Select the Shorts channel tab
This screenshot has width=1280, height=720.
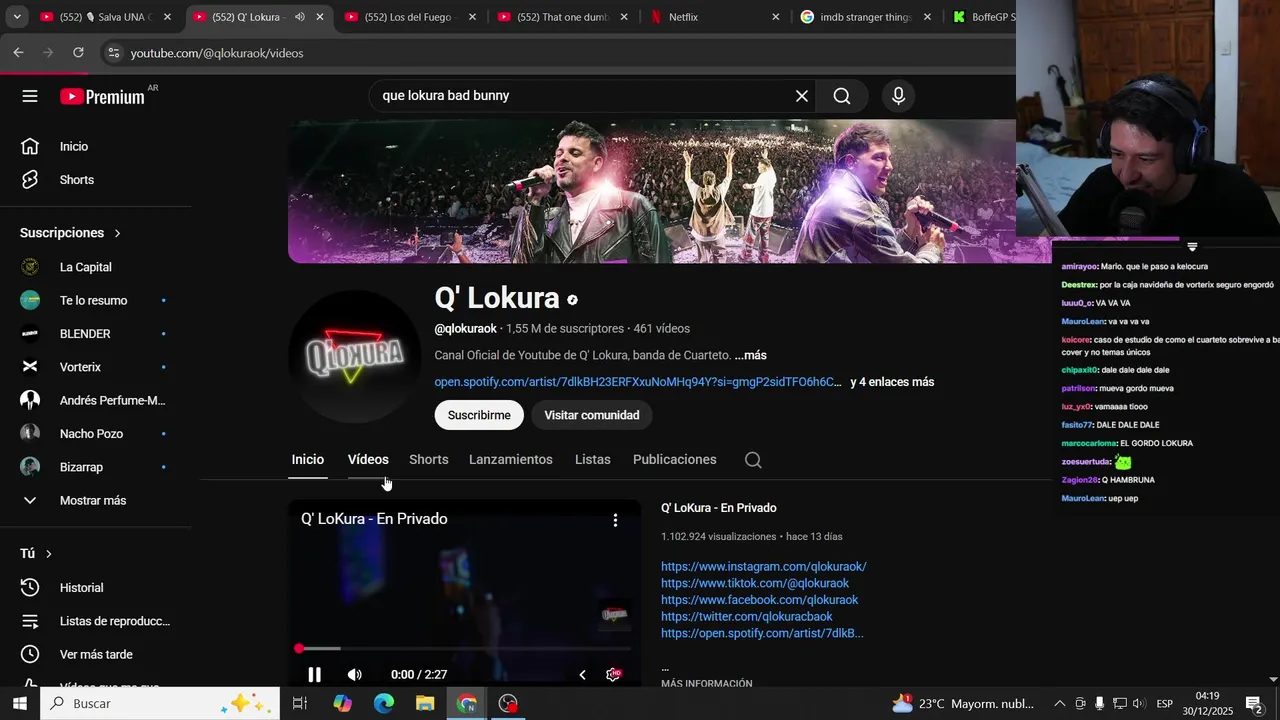click(428, 460)
